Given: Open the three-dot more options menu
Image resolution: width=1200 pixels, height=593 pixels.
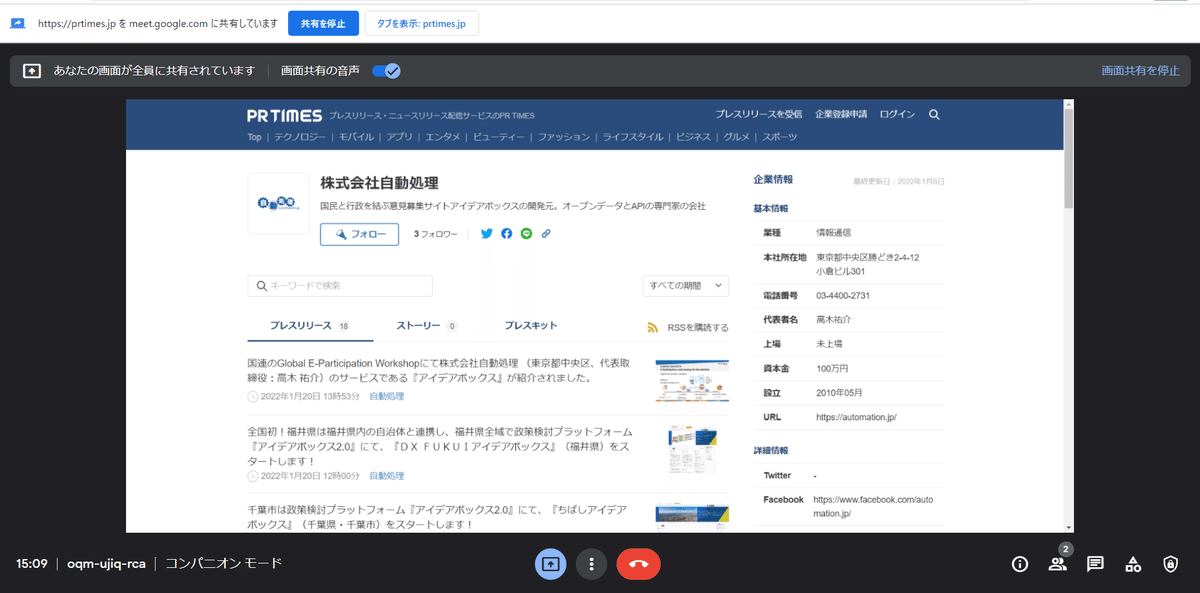Looking at the screenshot, I should click(592, 564).
